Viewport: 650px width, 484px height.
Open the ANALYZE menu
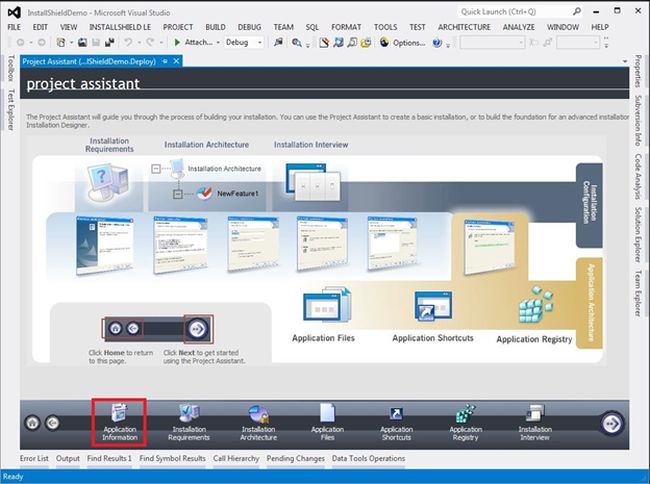tap(518, 27)
